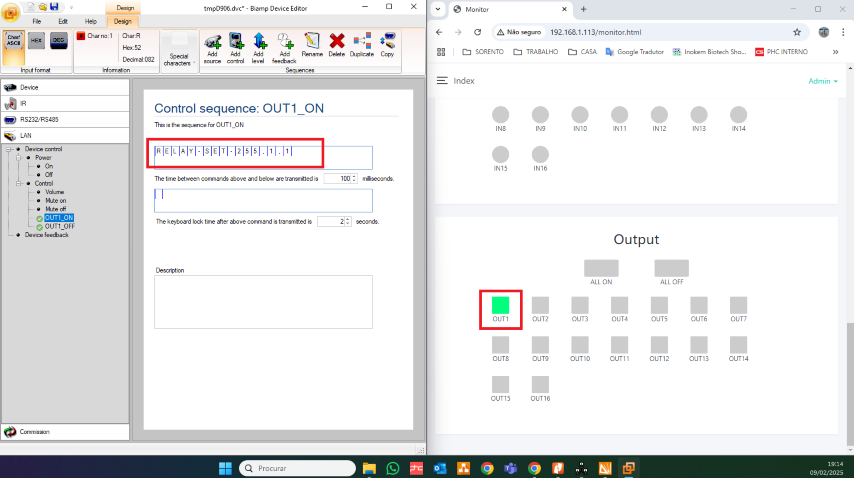Click the Add feedback icon
Image resolution: width=854 pixels, height=478 pixels.
pyautogui.click(x=284, y=48)
